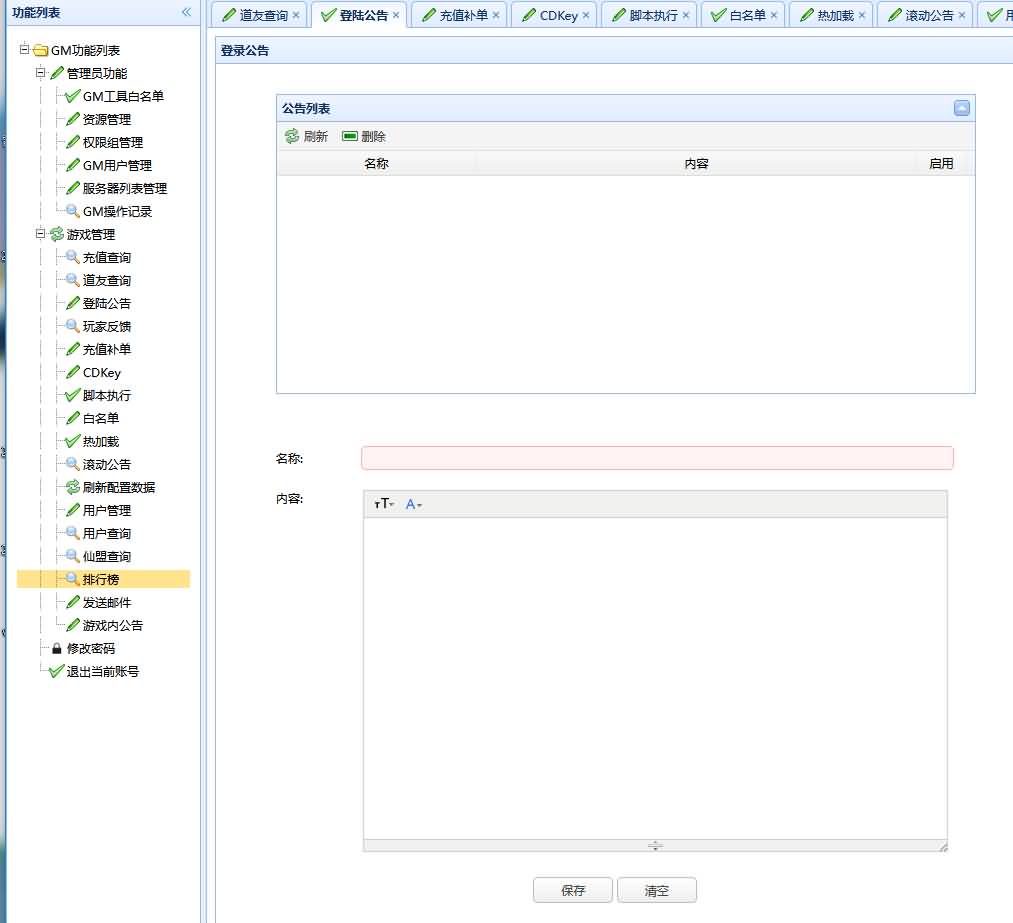Open the font color picker in editor
1013x923 pixels.
coord(412,504)
